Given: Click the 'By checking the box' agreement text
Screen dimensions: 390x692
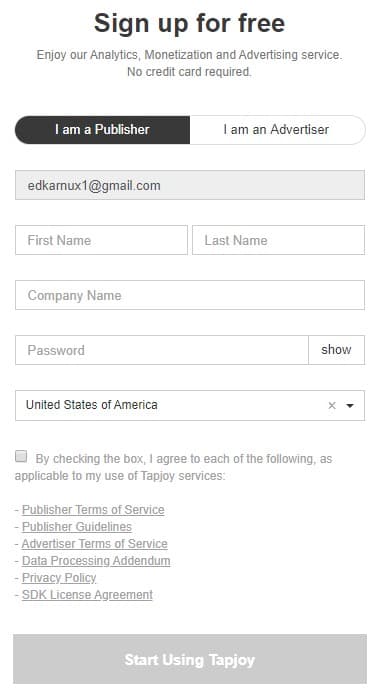Looking at the screenshot, I should click(x=173, y=467).
